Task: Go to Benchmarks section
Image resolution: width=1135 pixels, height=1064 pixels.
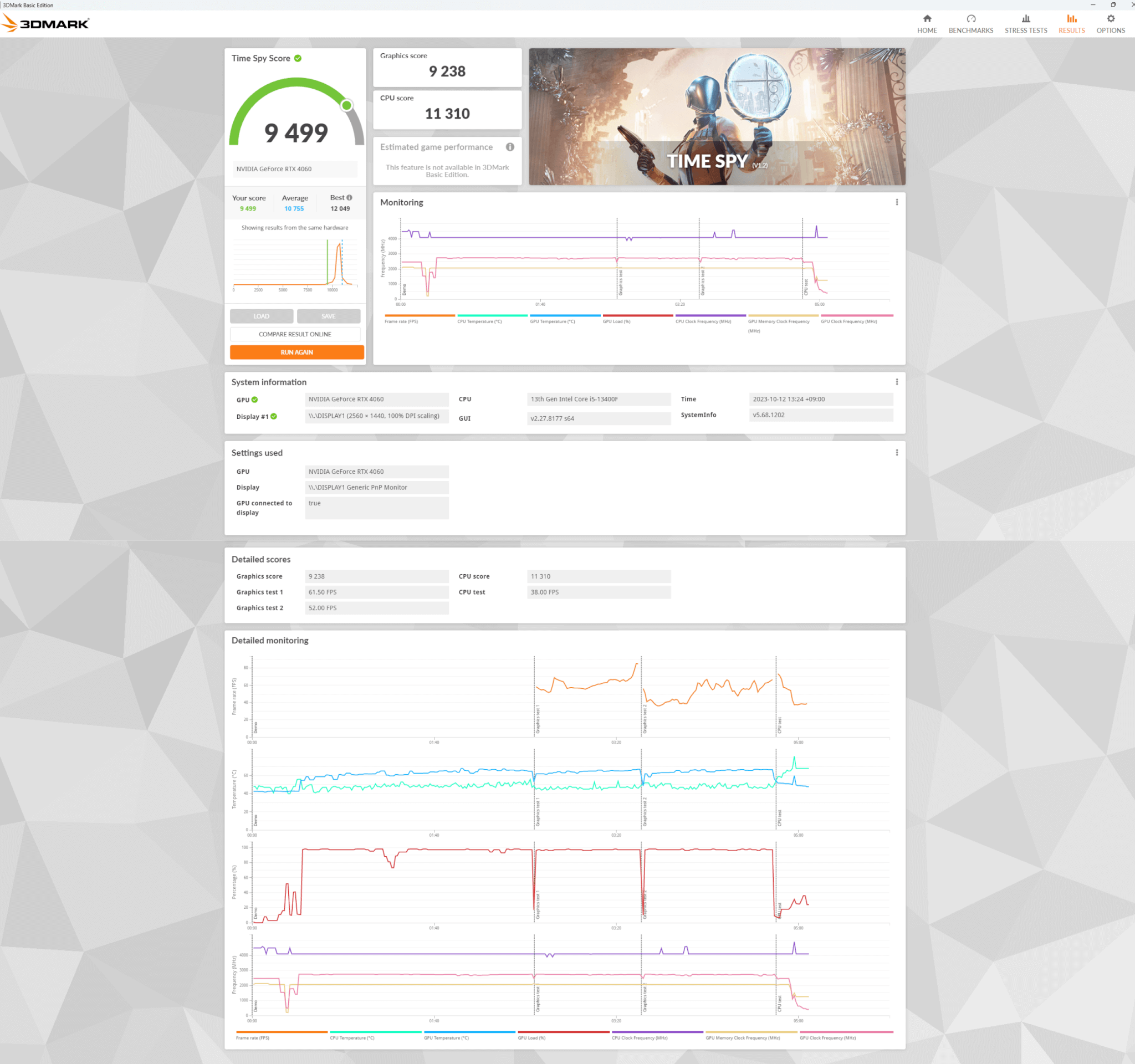Action: [x=970, y=24]
